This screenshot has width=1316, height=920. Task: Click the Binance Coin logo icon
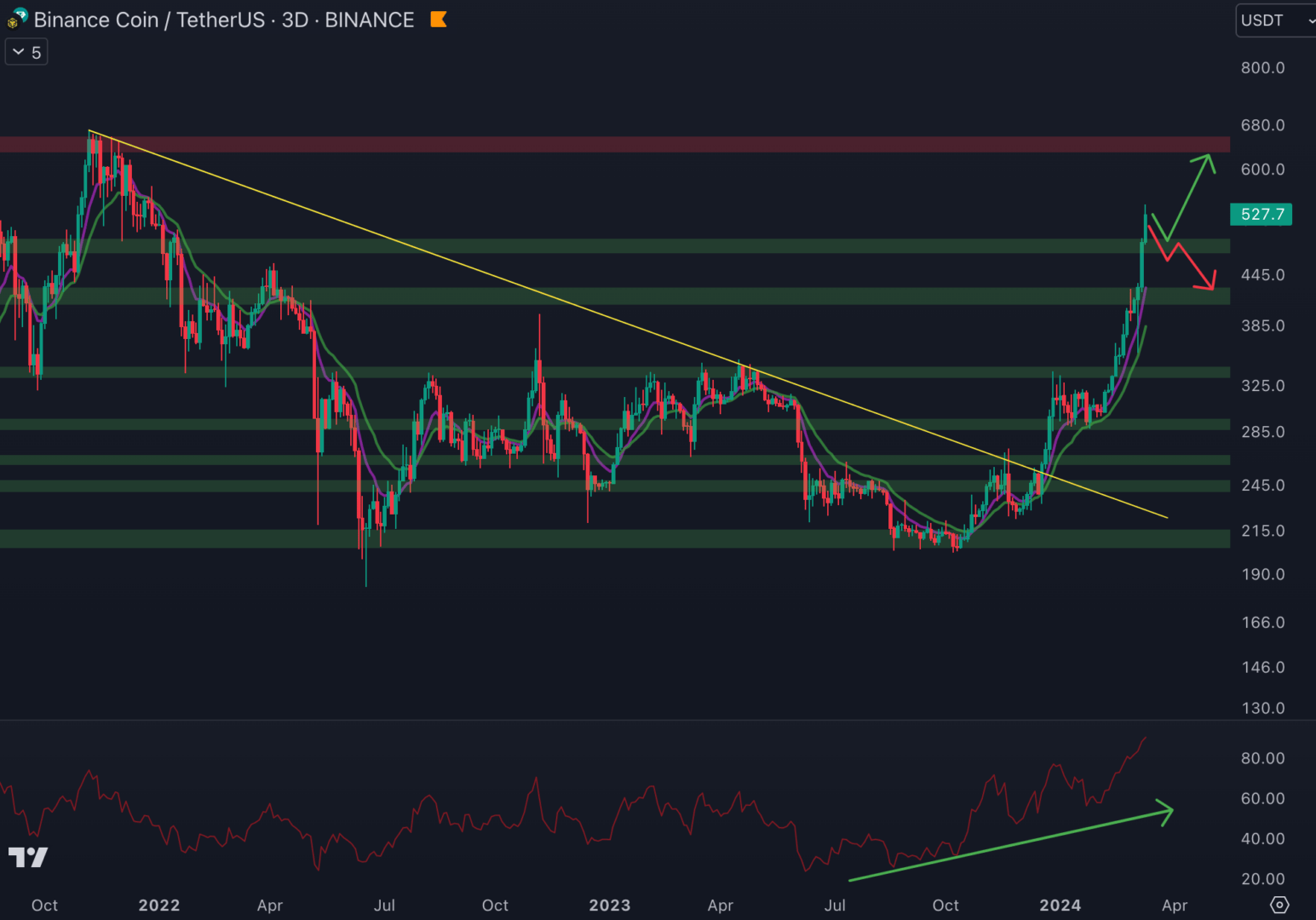(17, 19)
